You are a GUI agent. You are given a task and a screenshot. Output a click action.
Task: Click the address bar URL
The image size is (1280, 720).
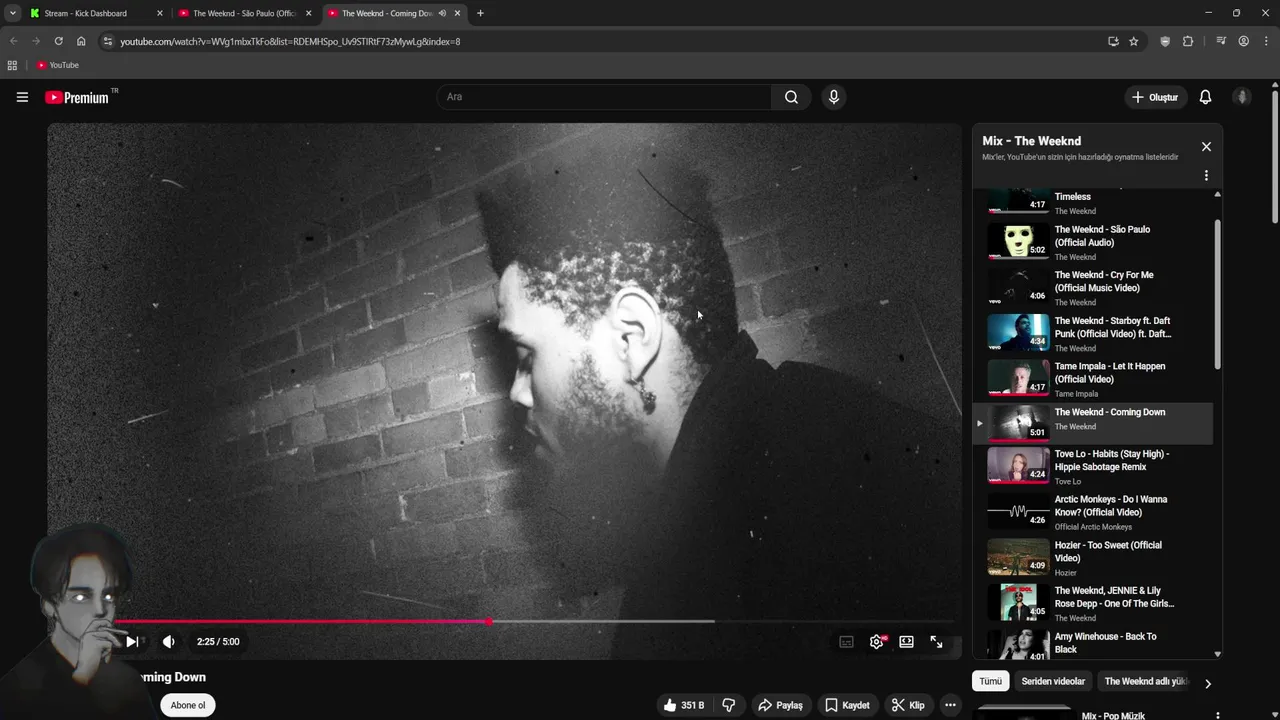point(290,41)
